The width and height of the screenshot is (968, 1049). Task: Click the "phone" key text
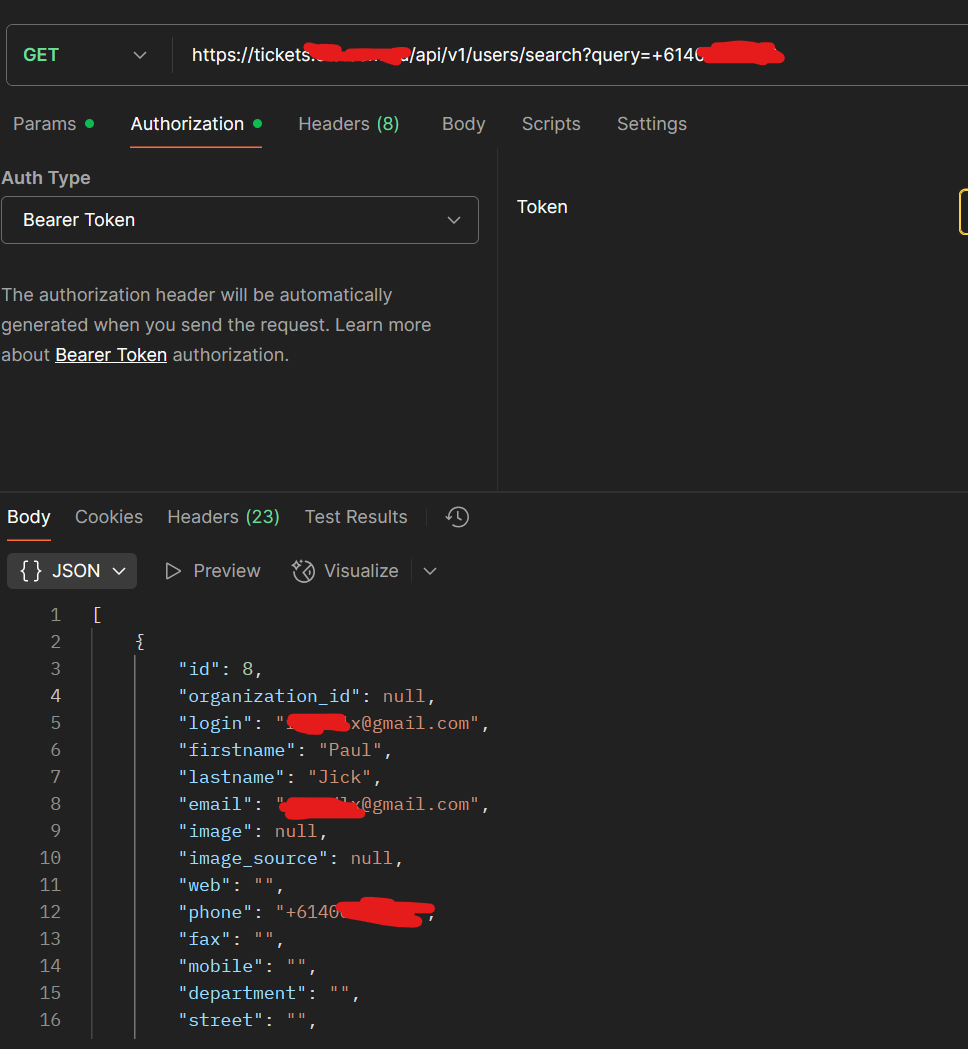215,912
